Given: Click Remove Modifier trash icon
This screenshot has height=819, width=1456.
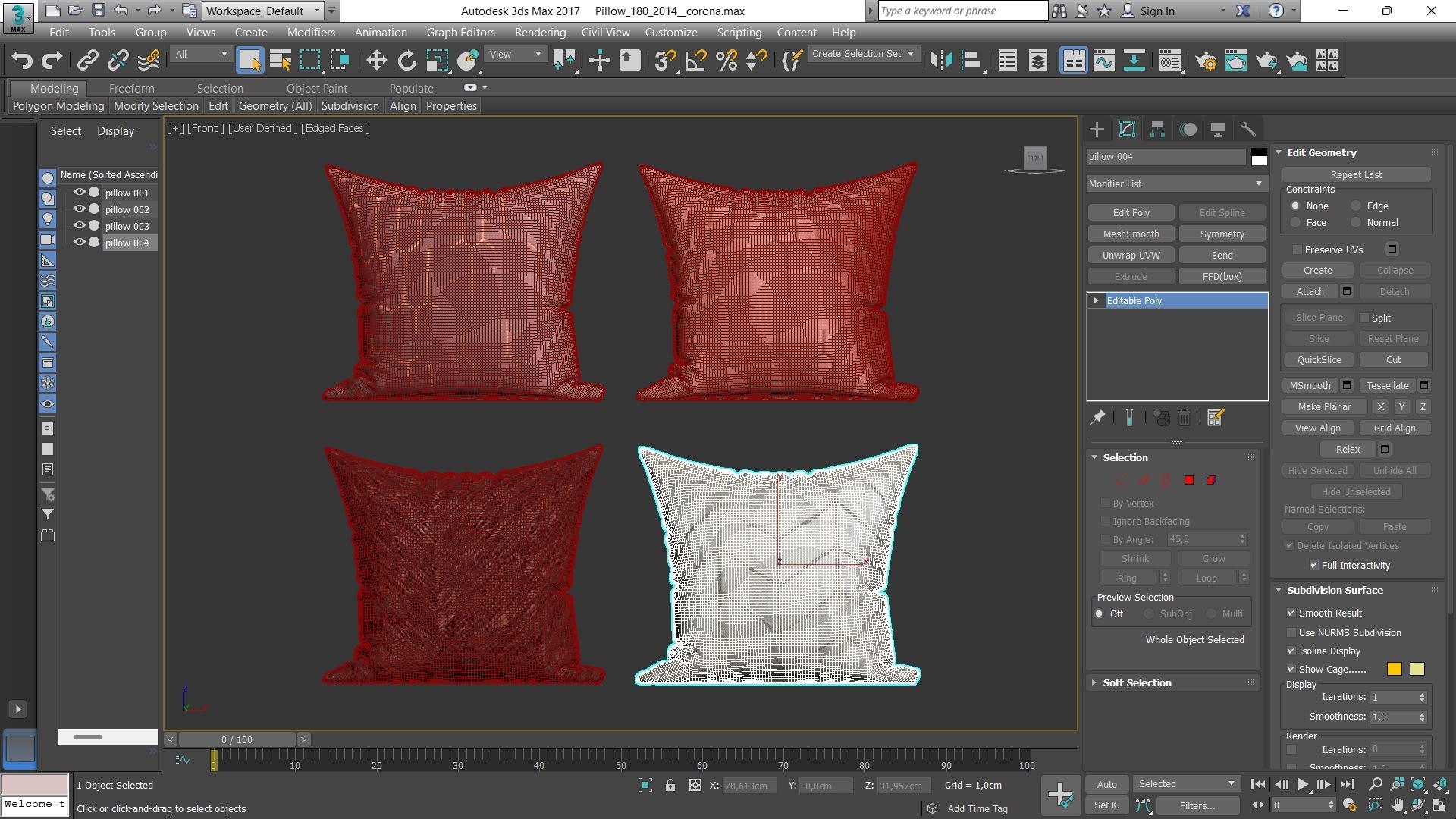Looking at the screenshot, I should pyautogui.click(x=1185, y=417).
